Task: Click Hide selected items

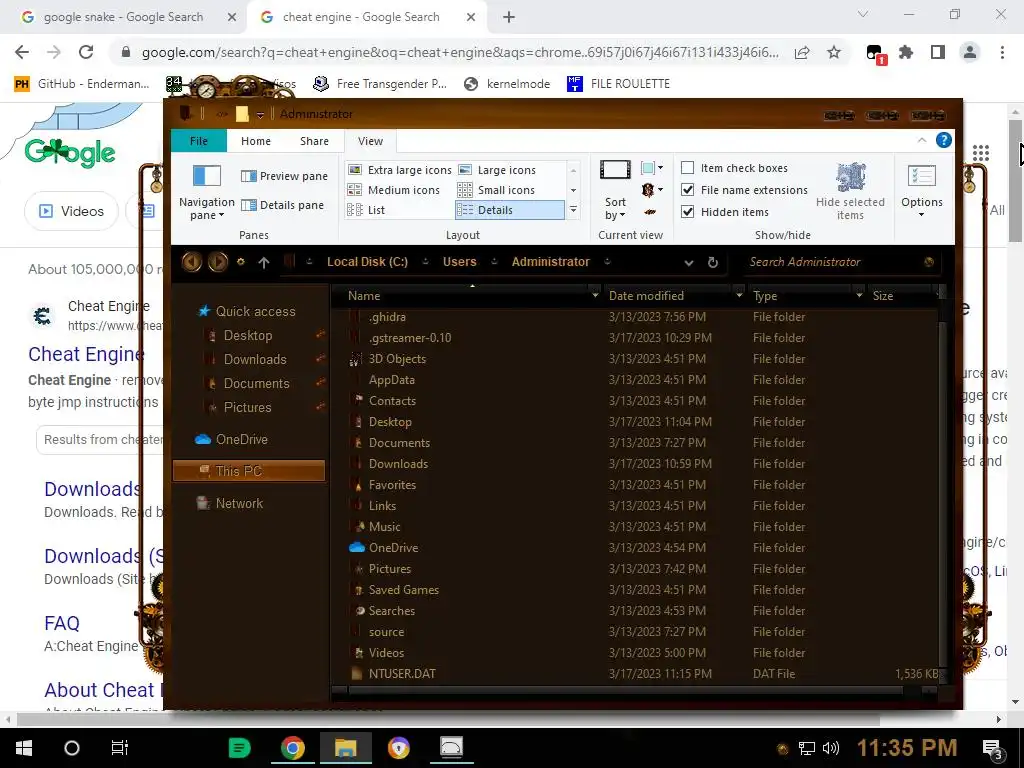Action: pos(850,192)
